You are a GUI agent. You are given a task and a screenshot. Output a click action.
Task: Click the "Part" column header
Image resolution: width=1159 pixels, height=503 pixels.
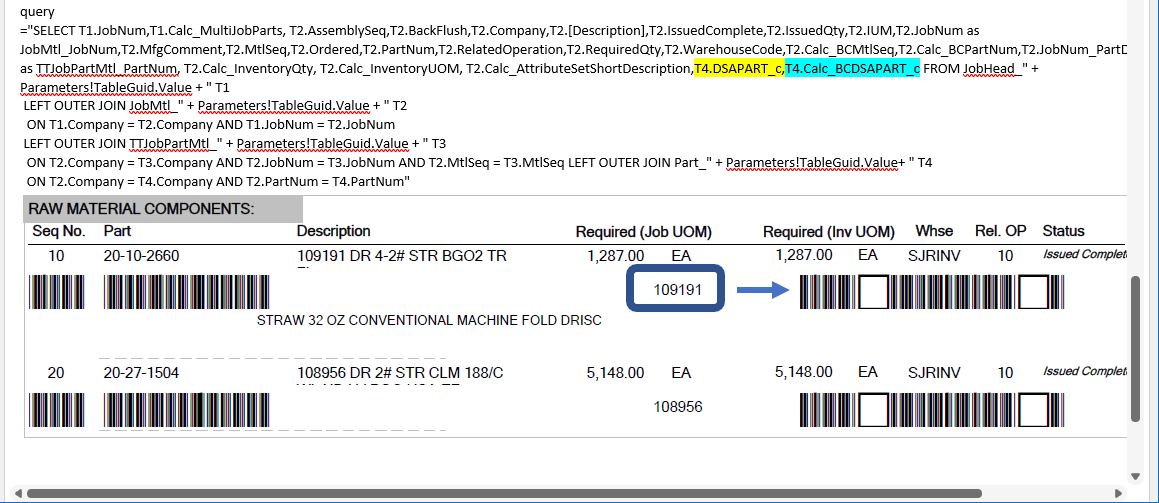pyautogui.click(x=118, y=232)
